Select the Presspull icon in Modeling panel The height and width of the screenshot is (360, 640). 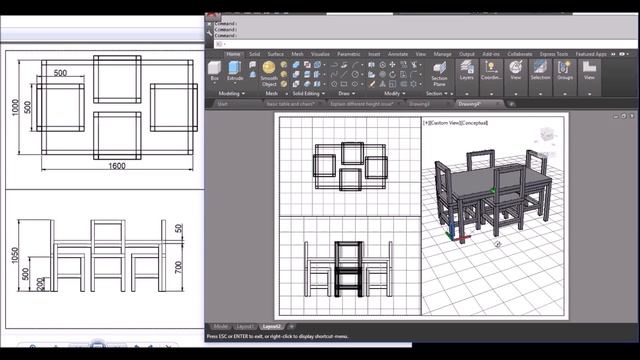(253, 74)
